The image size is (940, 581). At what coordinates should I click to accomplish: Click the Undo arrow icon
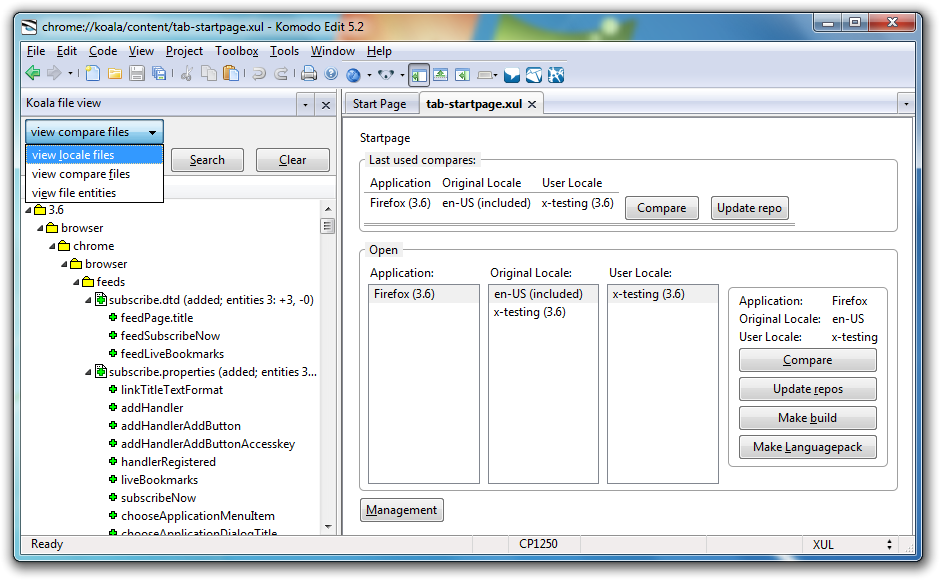tap(259, 74)
